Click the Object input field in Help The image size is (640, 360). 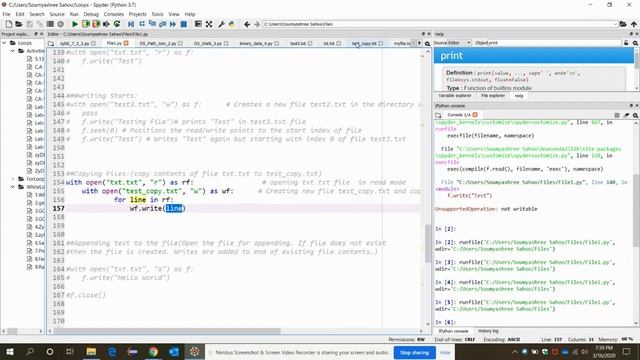(x=554, y=43)
